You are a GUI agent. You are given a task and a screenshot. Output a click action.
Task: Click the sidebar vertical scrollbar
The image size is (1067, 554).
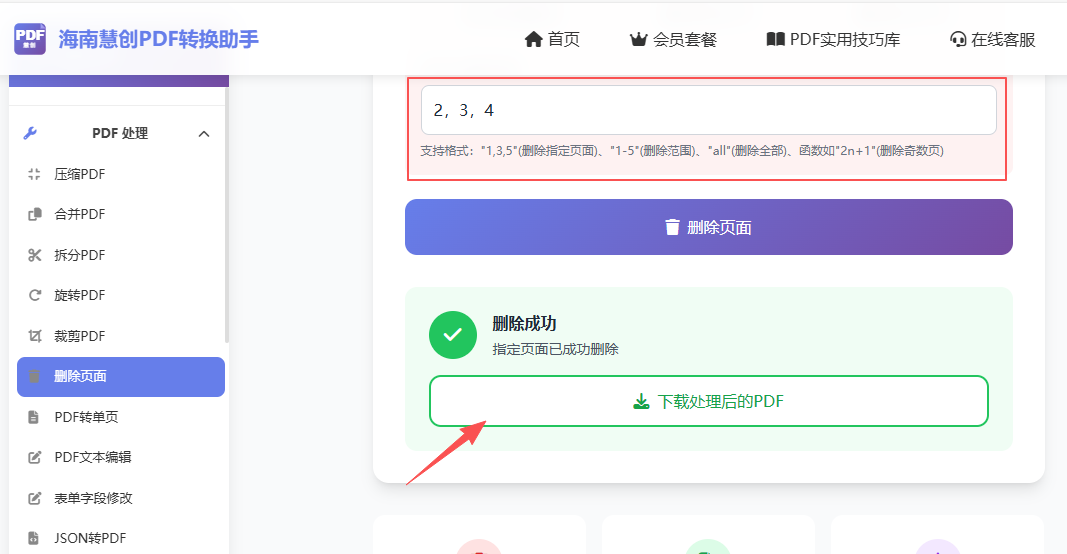[227, 215]
